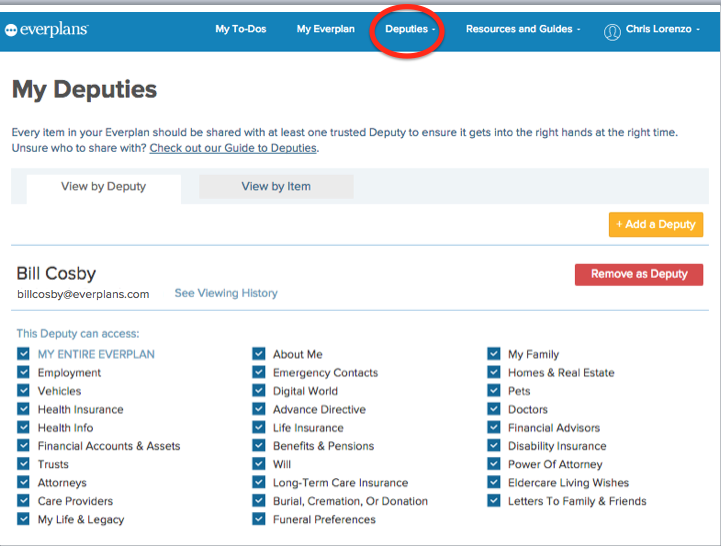Toggle the Power Of Attorney checkbox

tap(494, 464)
